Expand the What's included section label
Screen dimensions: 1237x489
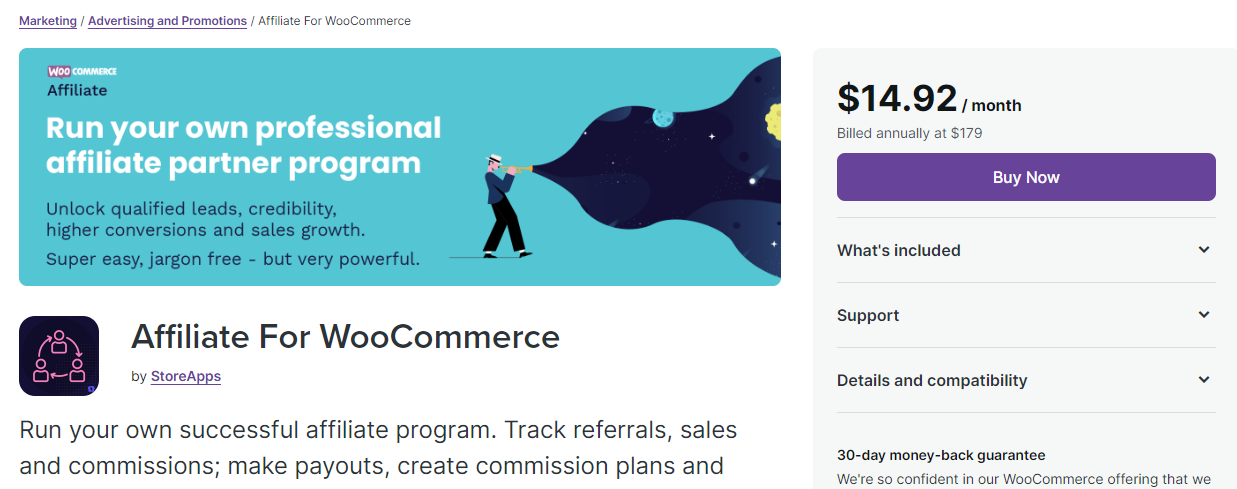898,250
